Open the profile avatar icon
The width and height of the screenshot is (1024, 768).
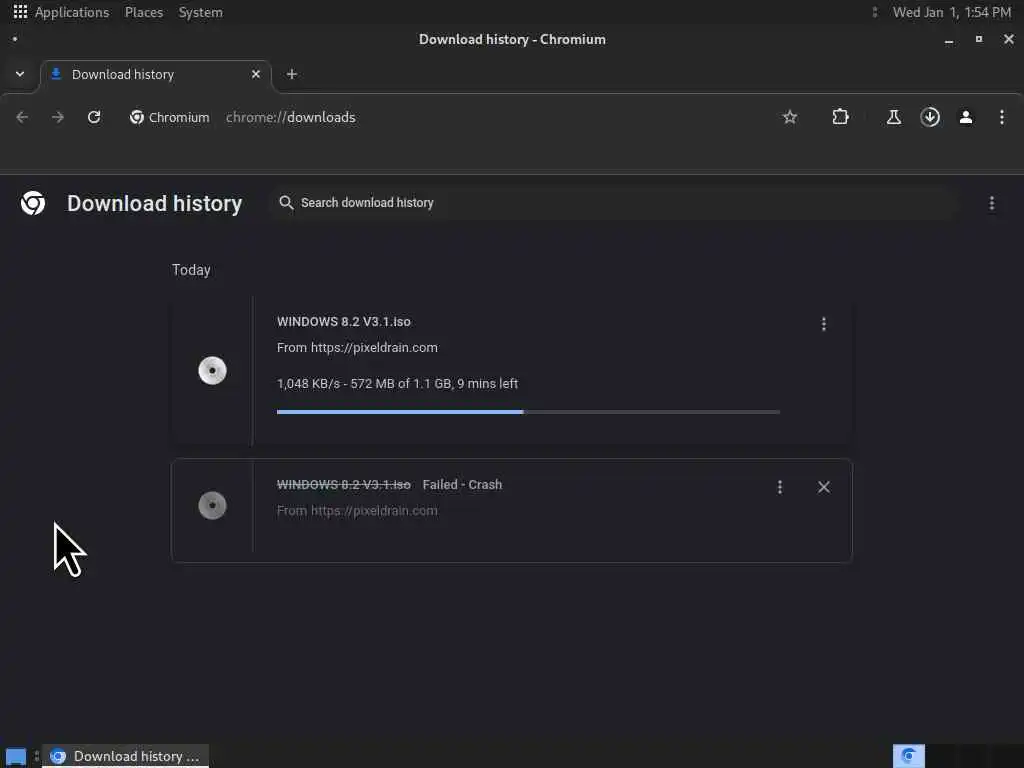966,117
